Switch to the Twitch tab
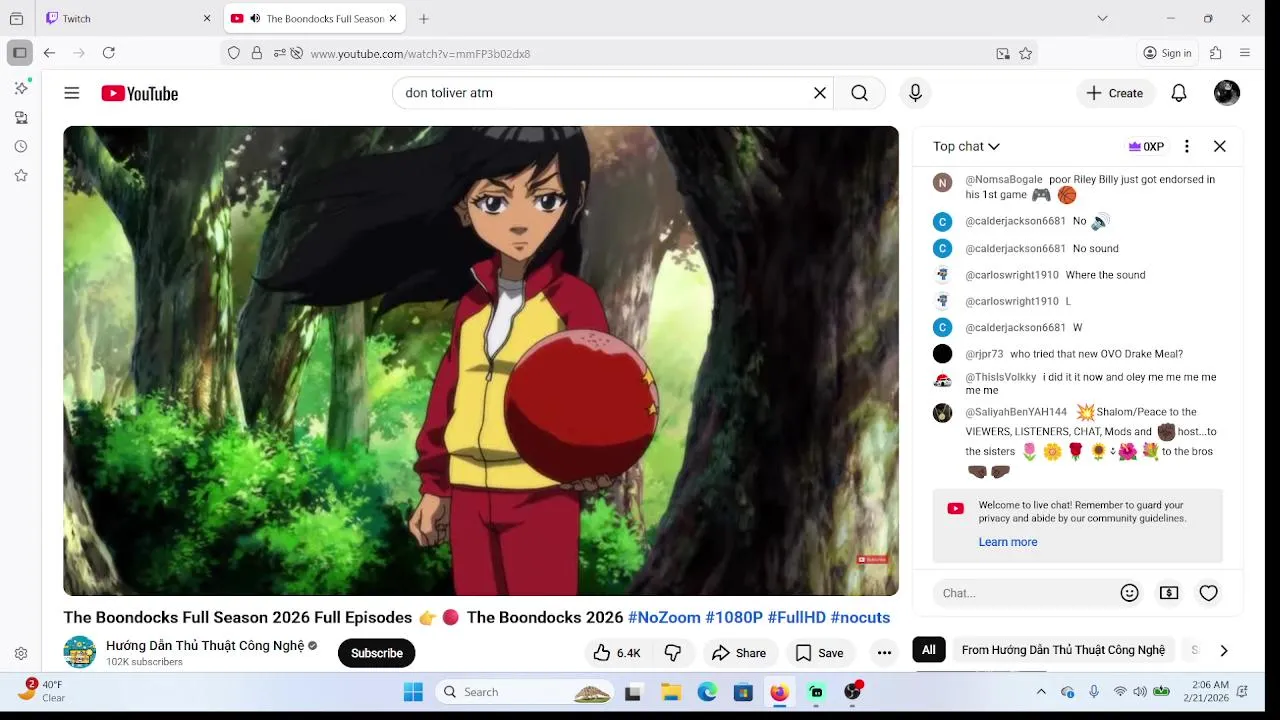Screen dimensions: 1280x720 pos(128,18)
